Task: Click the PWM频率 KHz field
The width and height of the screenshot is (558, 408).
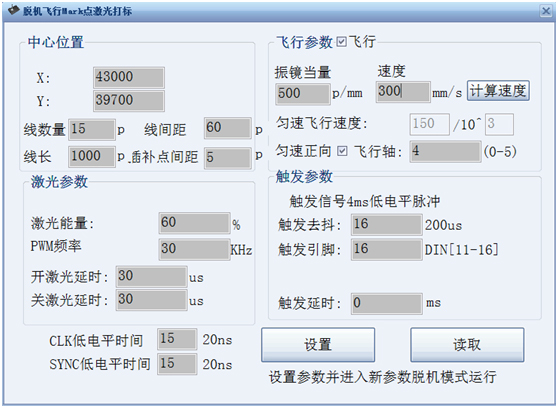Action: click(x=194, y=249)
